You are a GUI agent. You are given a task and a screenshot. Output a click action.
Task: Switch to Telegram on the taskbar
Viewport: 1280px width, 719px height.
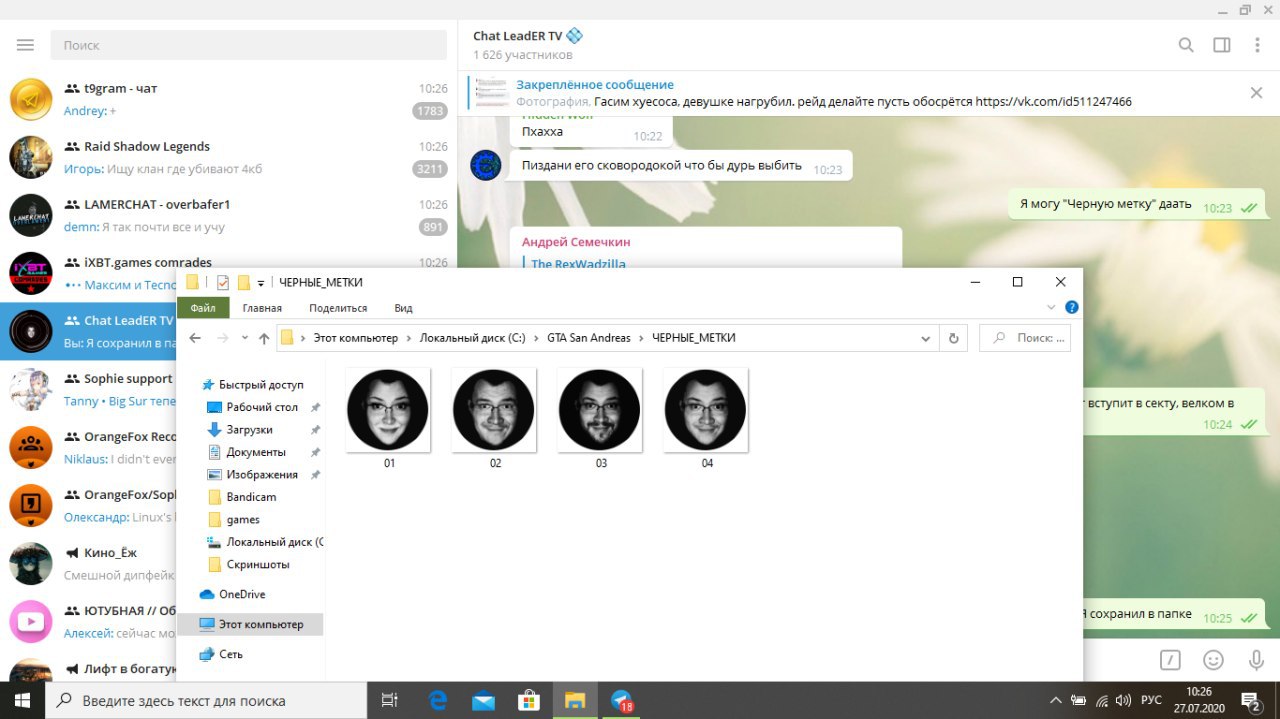coord(622,700)
